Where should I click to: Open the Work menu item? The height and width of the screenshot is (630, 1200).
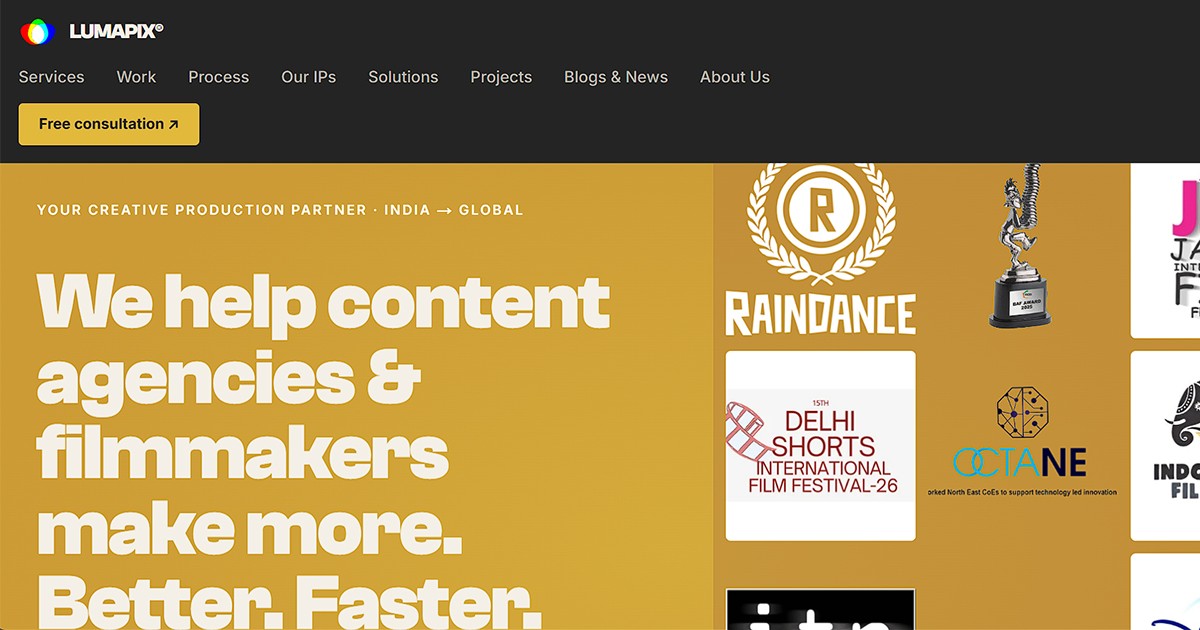coord(136,77)
